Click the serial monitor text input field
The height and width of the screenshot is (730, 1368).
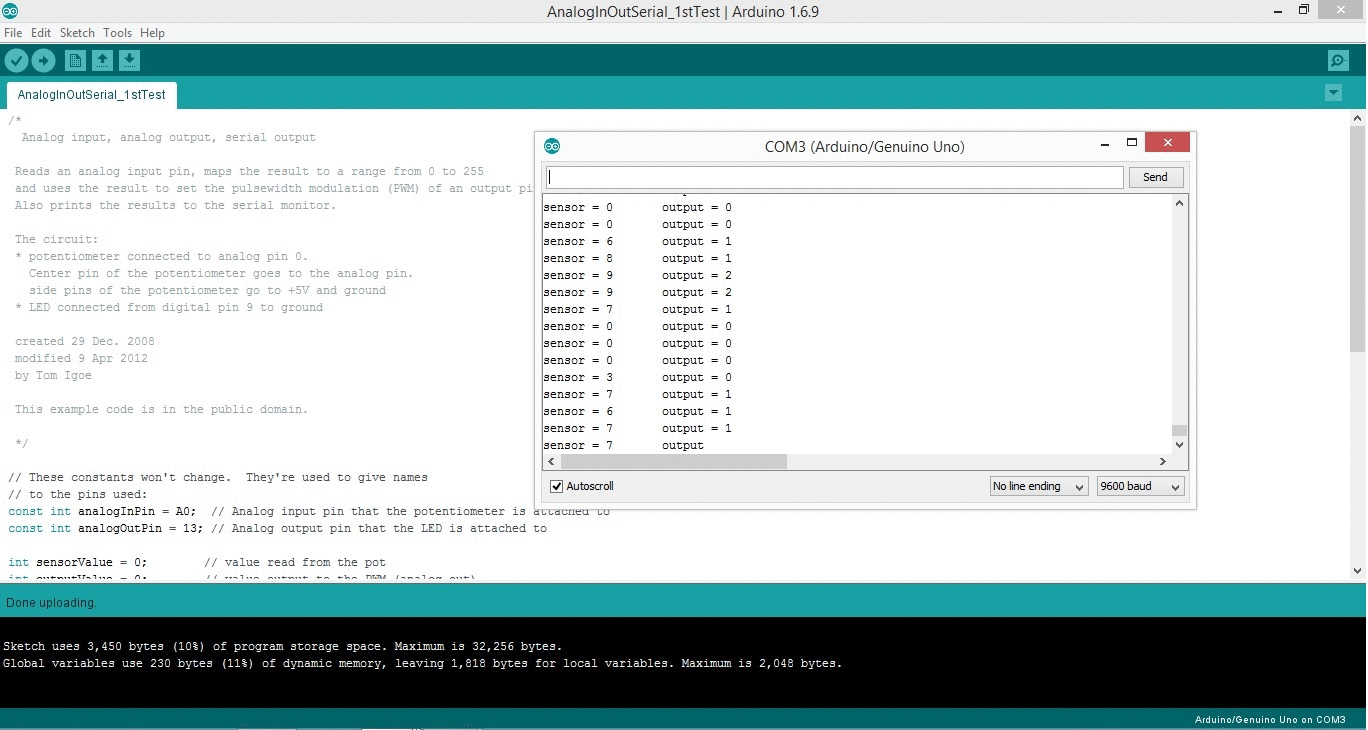pyautogui.click(x=834, y=177)
